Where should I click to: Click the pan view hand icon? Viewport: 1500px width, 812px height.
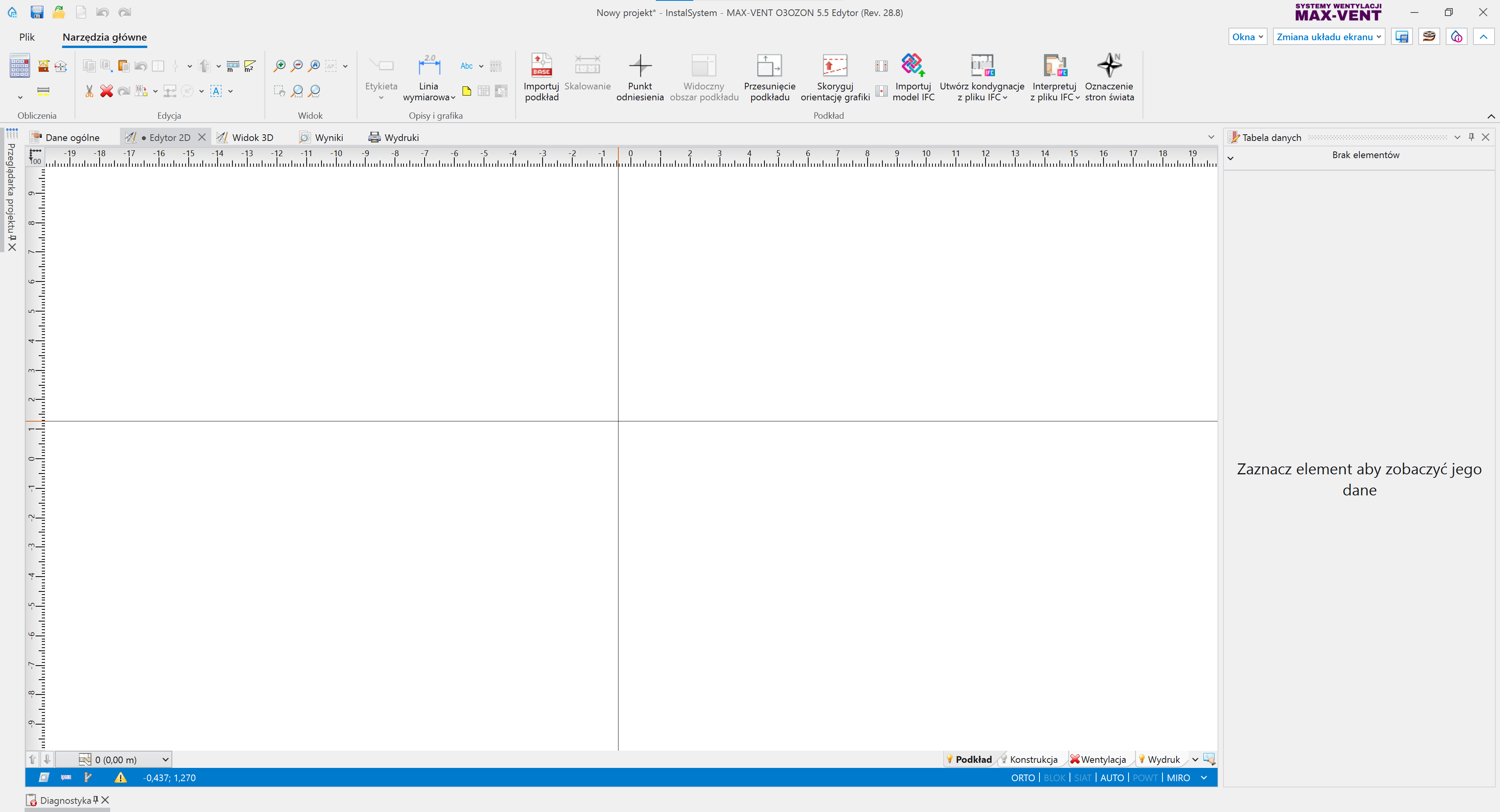coord(280,91)
